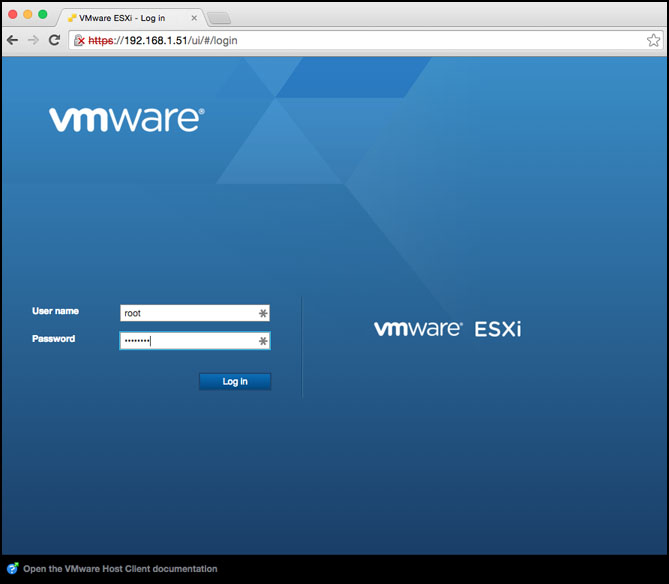The height and width of the screenshot is (584, 669).
Task: Bookmark this page with the star icon
Action: pyautogui.click(x=653, y=41)
